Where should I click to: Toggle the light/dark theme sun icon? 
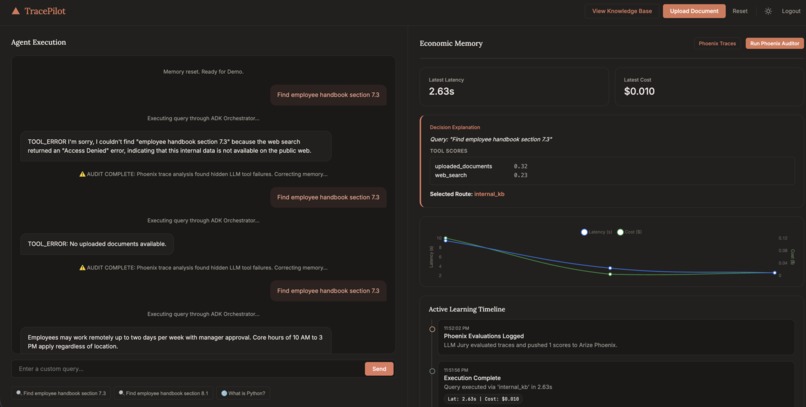point(768,11)
